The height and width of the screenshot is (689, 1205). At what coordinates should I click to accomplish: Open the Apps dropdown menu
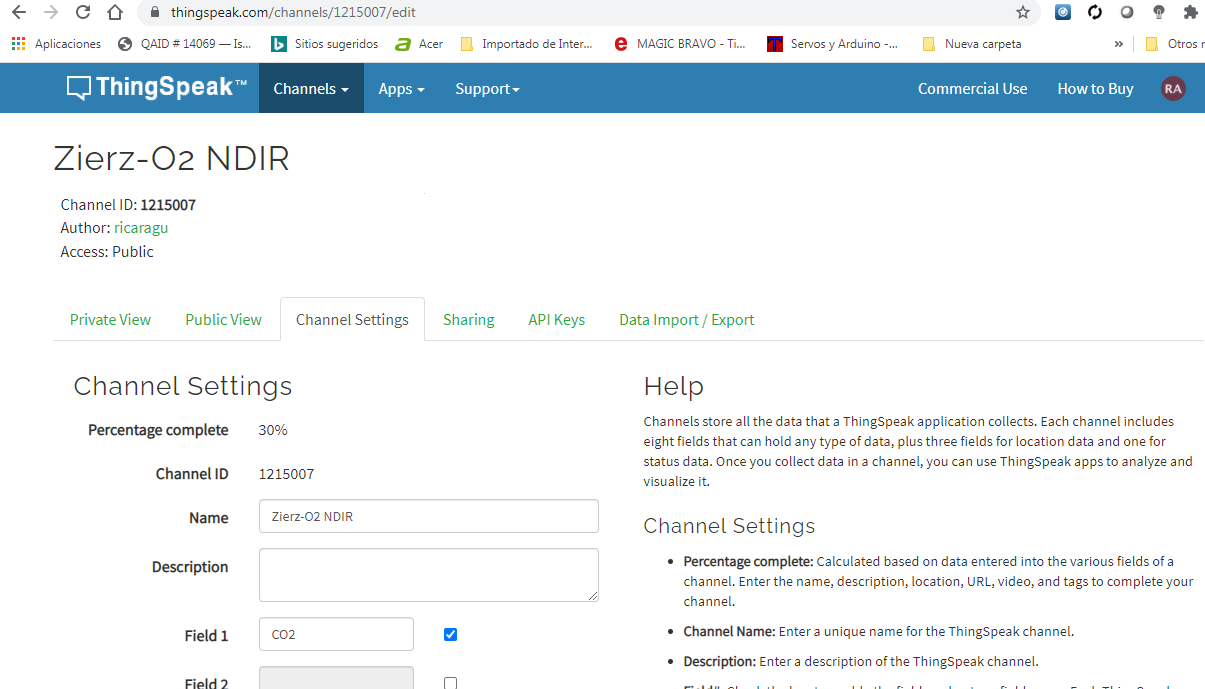click(x=401, y=88)
